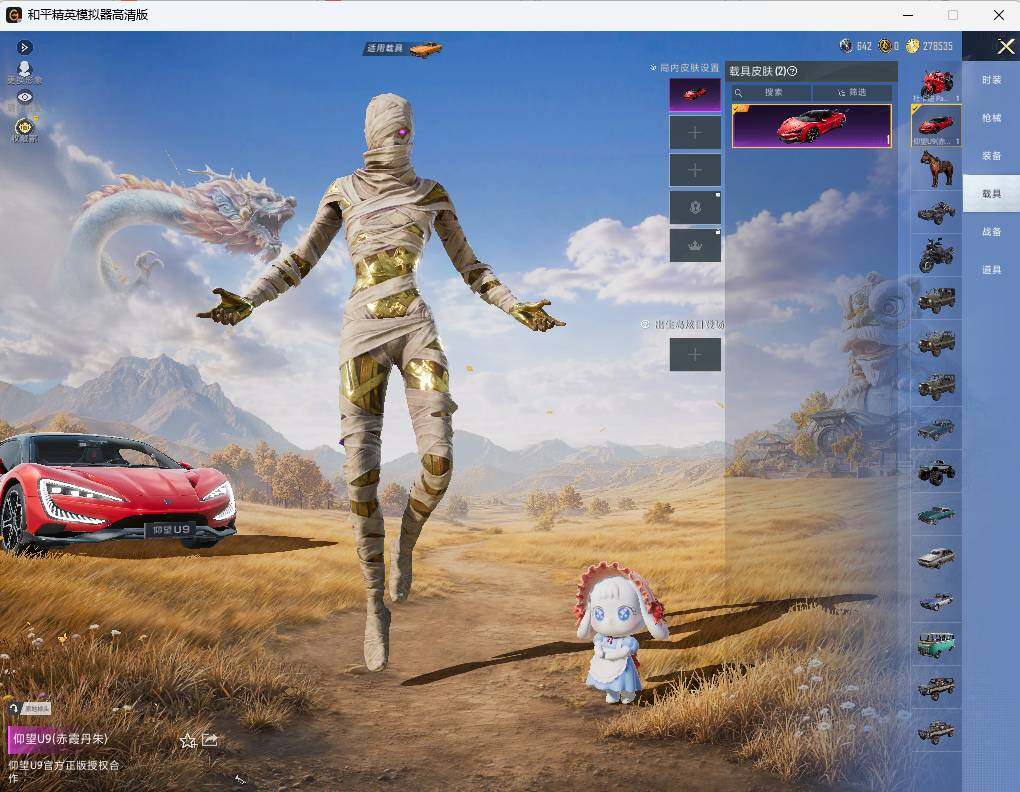Click the second plus skin slot
This screenshot has height=792, width=1020.
pyautogui.click(x=695, y=170)
